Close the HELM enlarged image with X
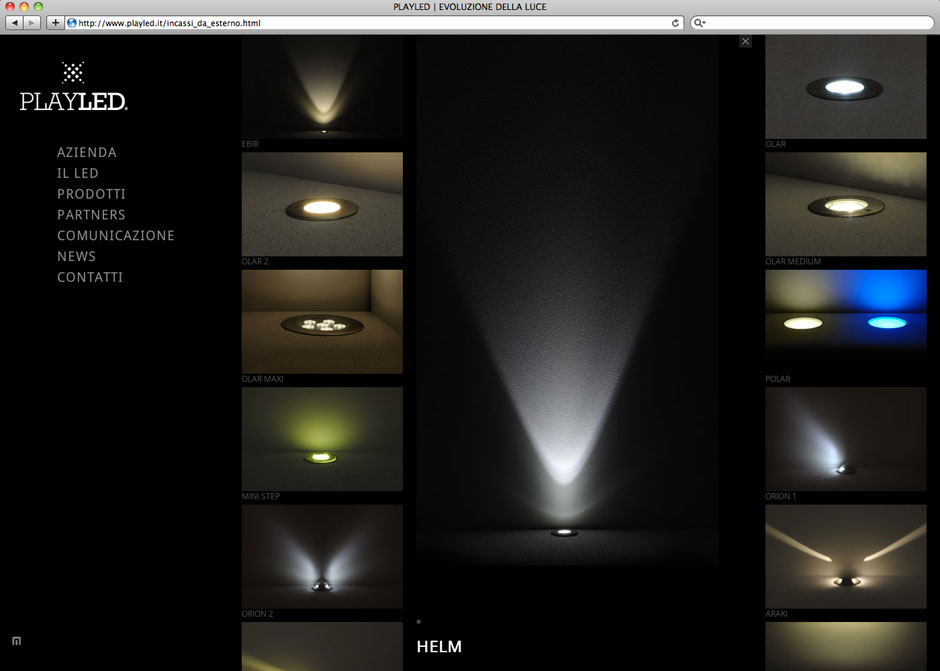The height and width of the screenshot is (671, 940). [x=745, y=41]
